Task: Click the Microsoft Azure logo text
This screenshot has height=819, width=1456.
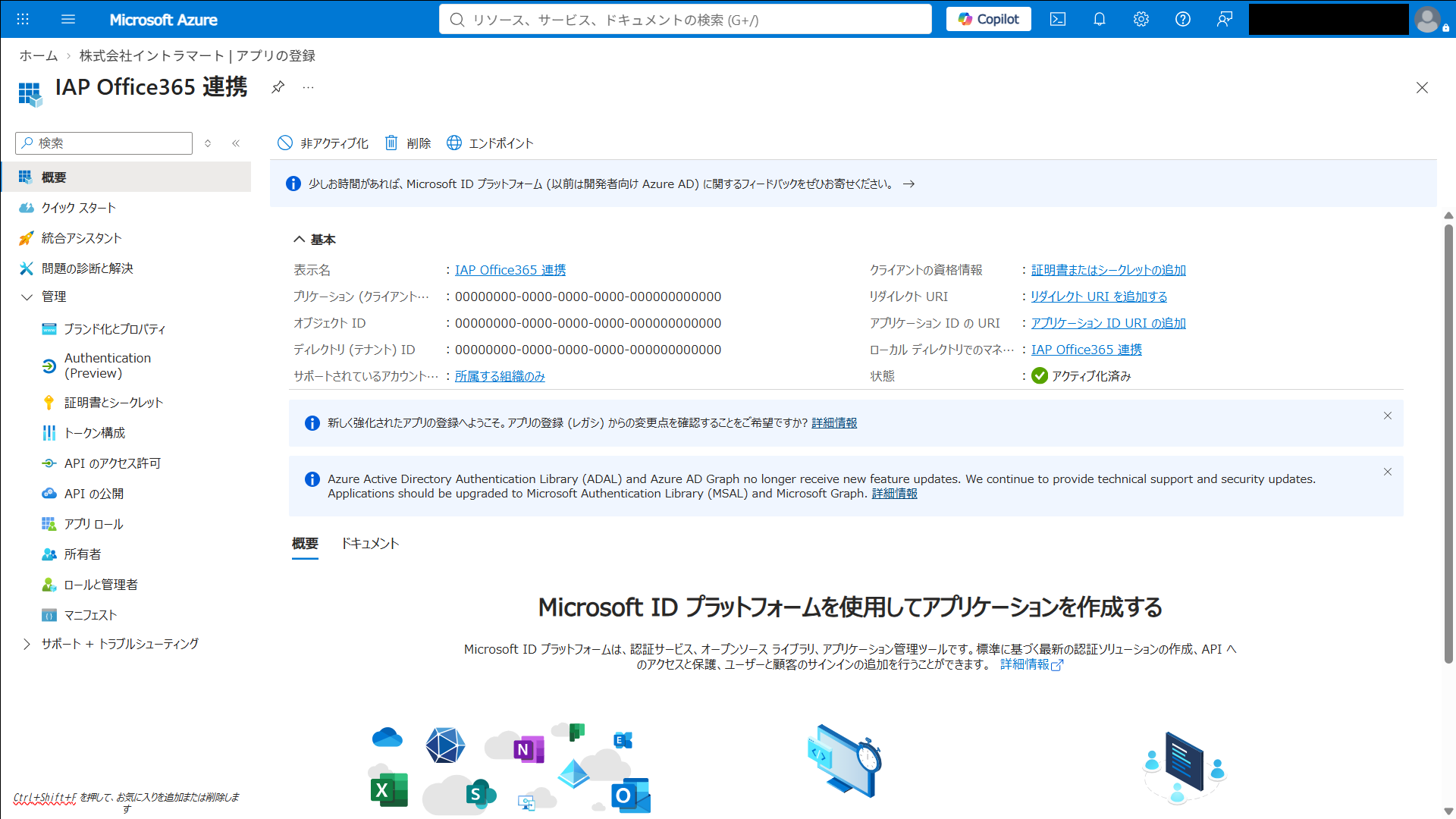Action: (163, 19)
